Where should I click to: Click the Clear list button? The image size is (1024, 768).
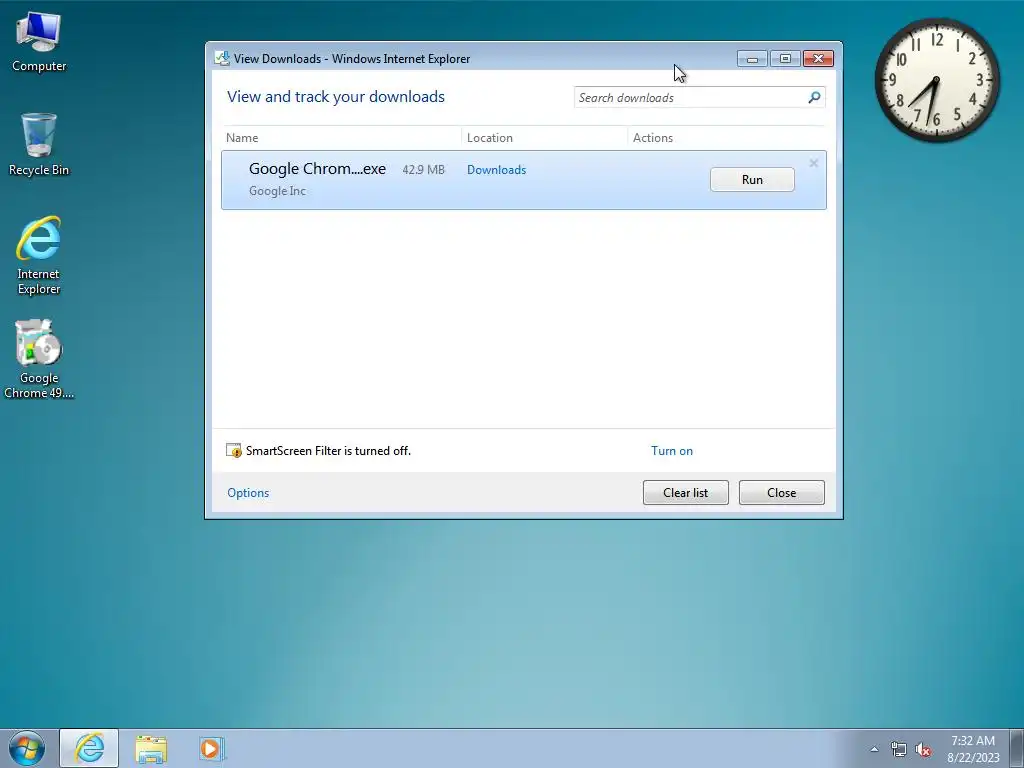[x=686, y=492]
